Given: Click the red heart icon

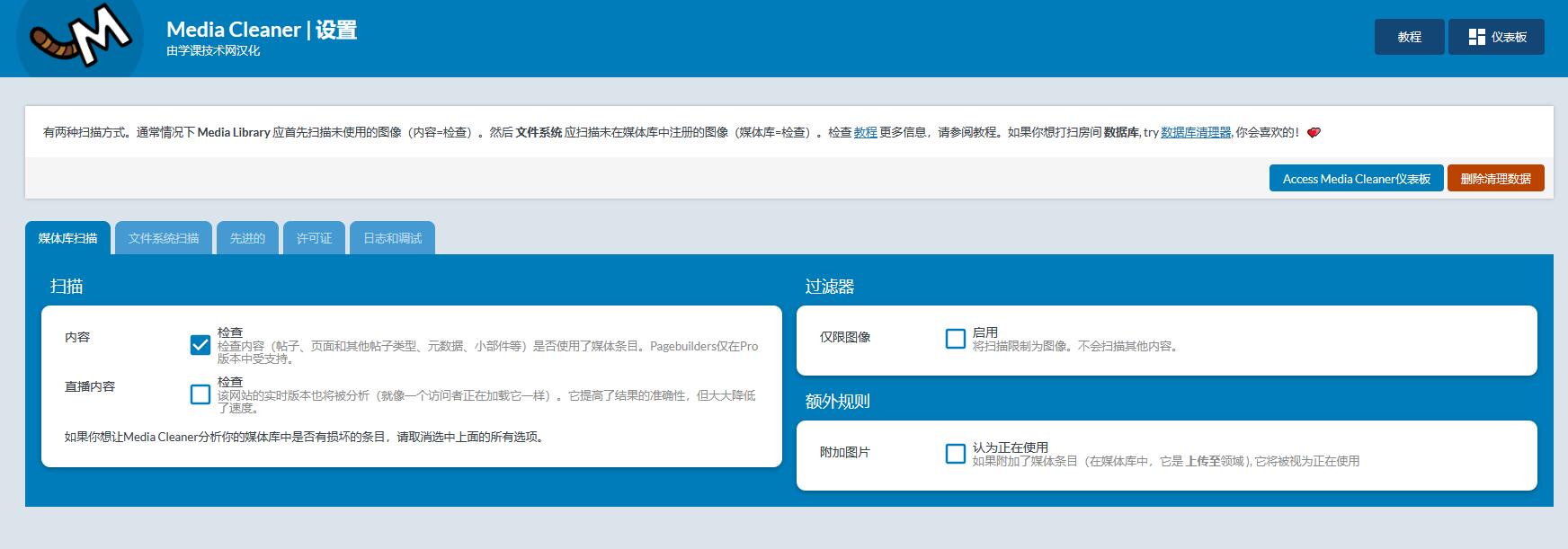Looking at the screenshot, I should [1314, 133].
